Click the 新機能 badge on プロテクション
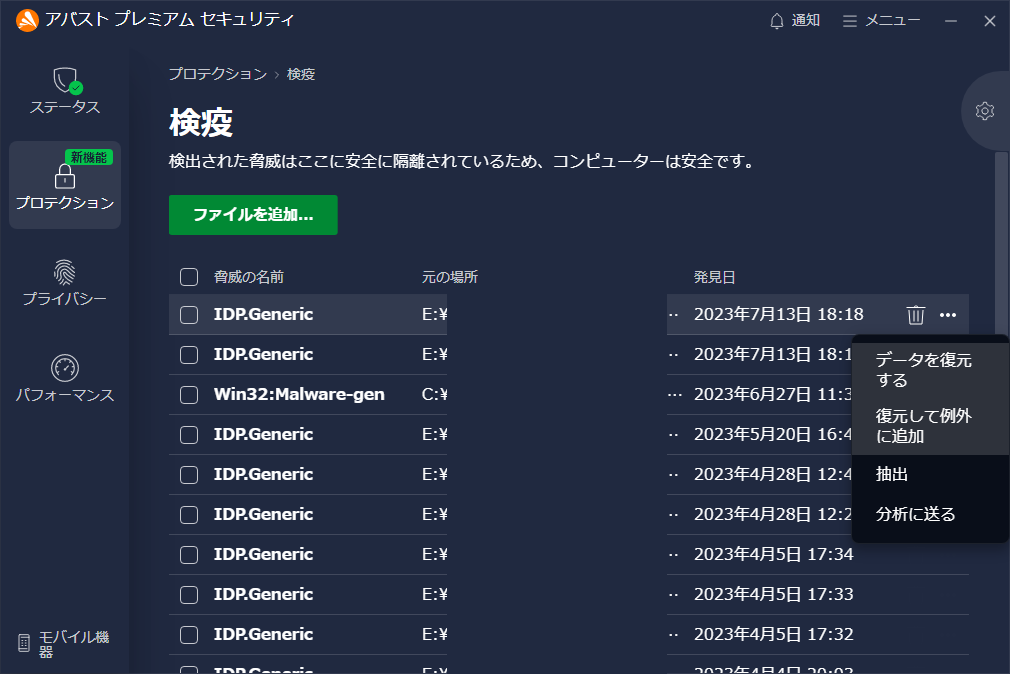 click(89, 157)
